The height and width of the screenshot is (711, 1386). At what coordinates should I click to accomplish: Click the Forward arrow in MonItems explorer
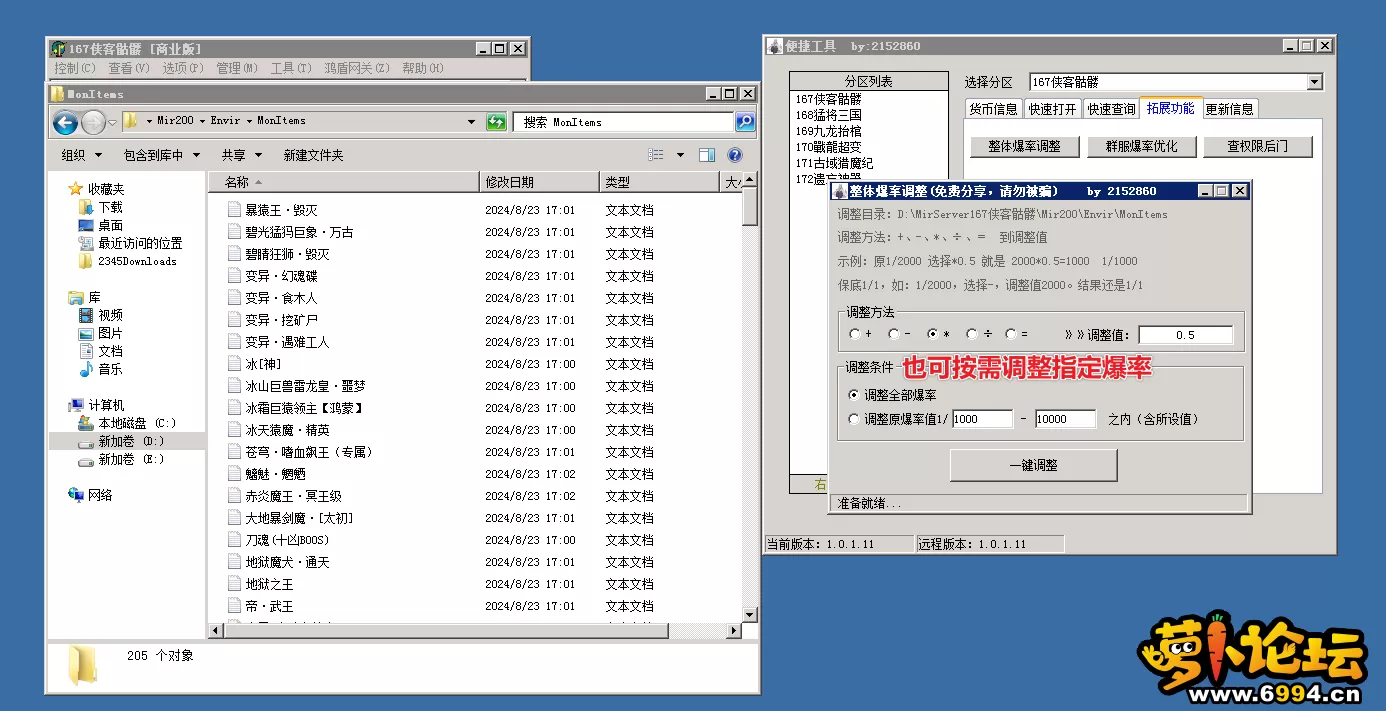[93, 123]
